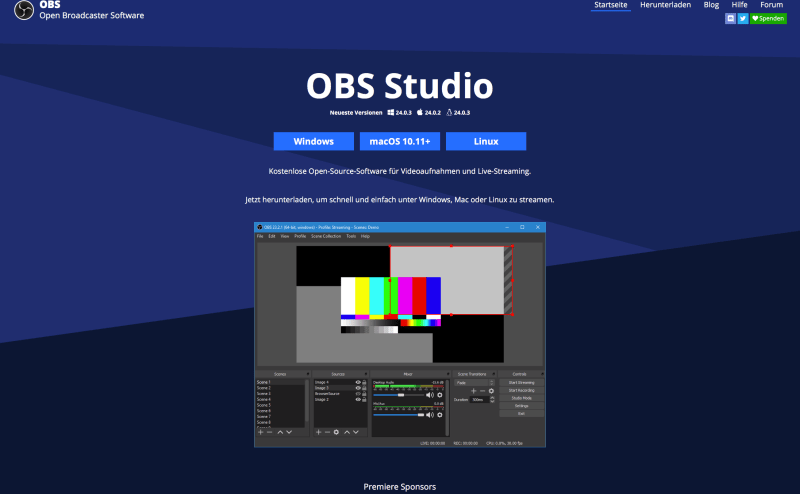Screen dimensions: 800x494
Task: Click the Windows logo version 24.0.3
Action: point(391,113)
